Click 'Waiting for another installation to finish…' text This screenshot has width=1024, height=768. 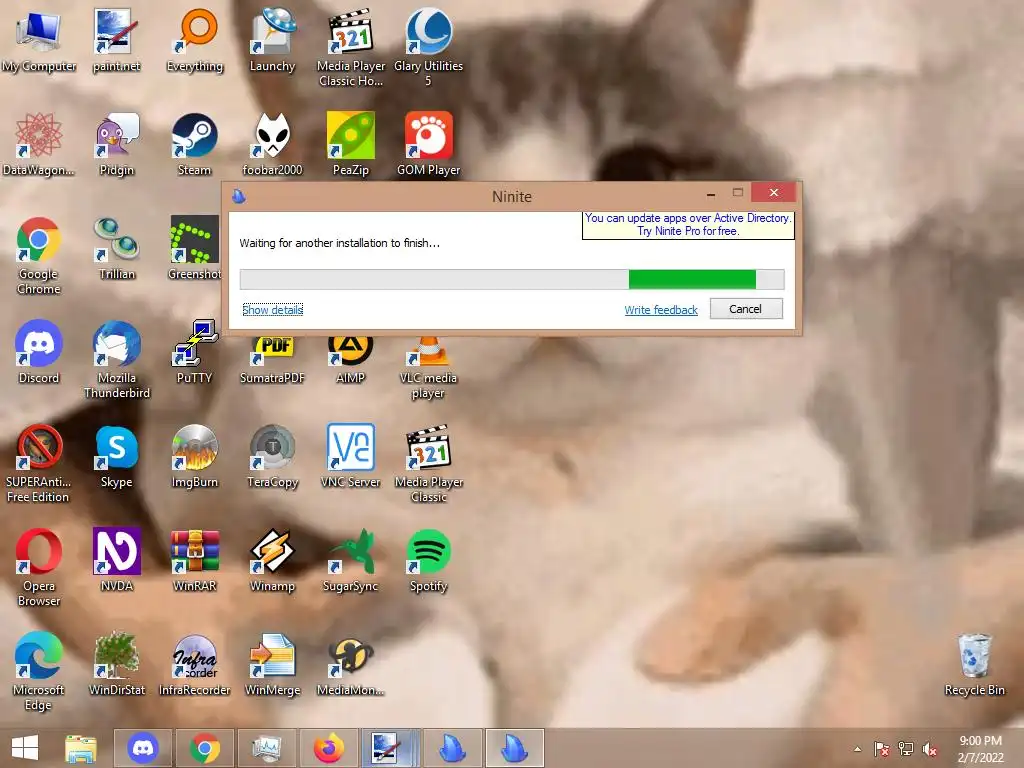pos(340,243)
